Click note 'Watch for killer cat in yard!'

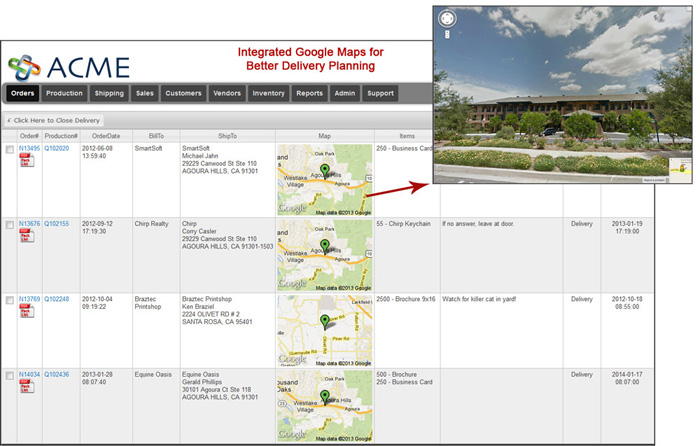[x=479, y=299]
